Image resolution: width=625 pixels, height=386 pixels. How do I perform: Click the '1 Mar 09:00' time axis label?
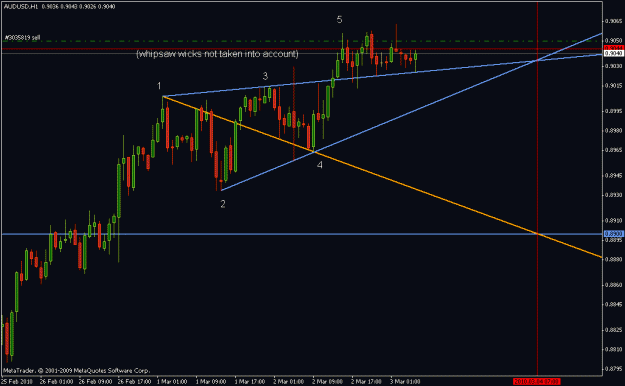(x=211, y=382)
